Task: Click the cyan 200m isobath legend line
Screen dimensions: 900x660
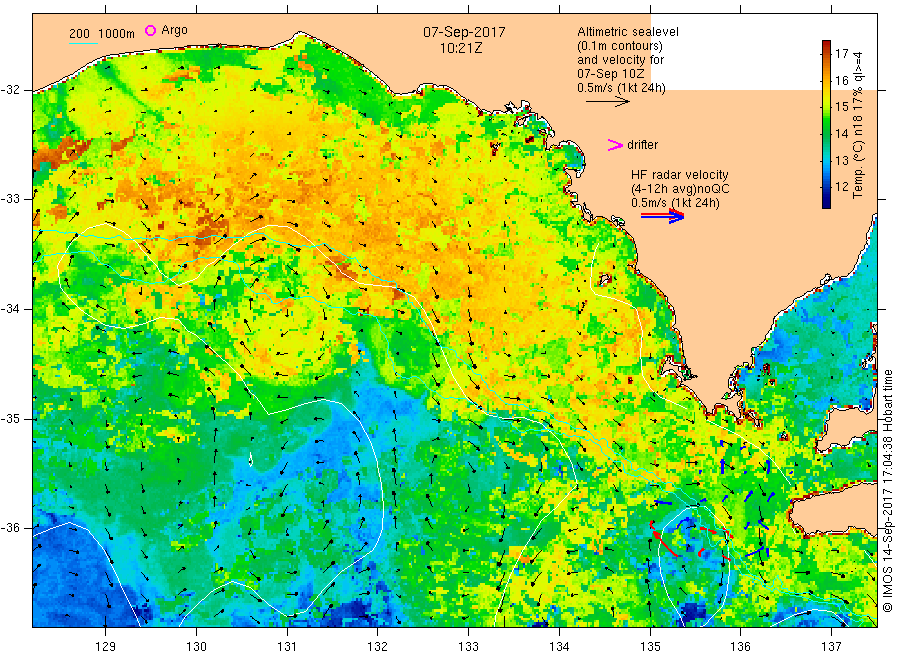Action: tap(83, 43)
